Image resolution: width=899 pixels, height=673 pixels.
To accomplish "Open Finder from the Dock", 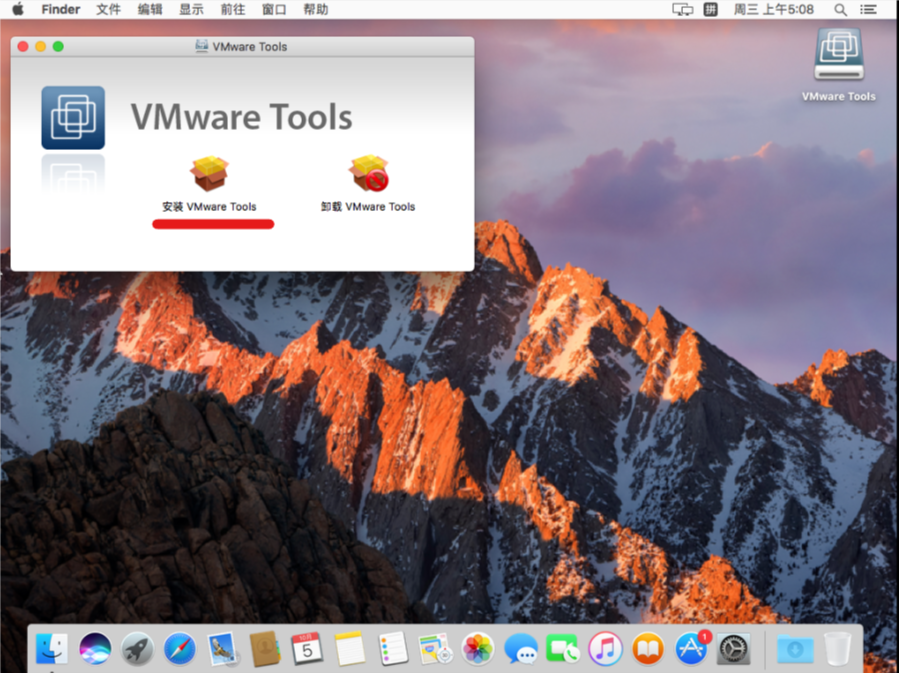I will pos(52,649).
